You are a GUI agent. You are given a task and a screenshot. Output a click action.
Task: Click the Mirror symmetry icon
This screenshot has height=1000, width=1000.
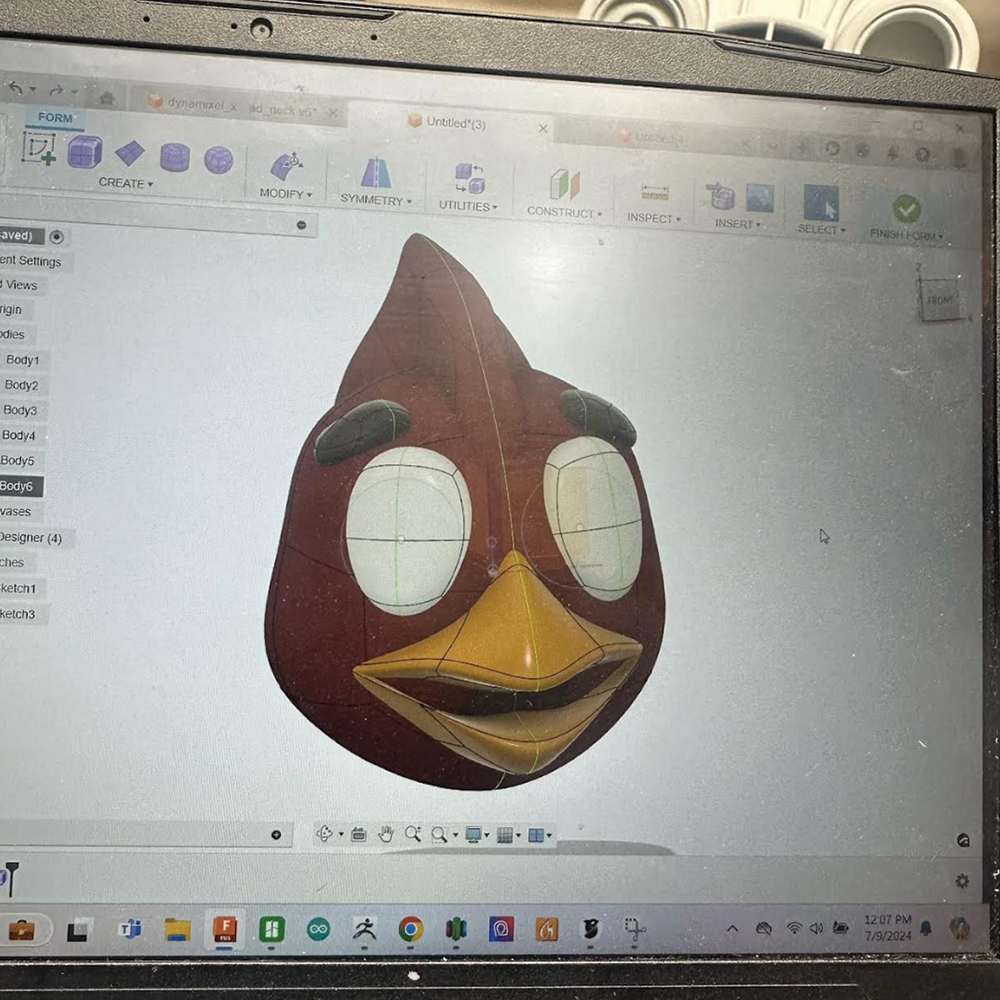(376, 173)
